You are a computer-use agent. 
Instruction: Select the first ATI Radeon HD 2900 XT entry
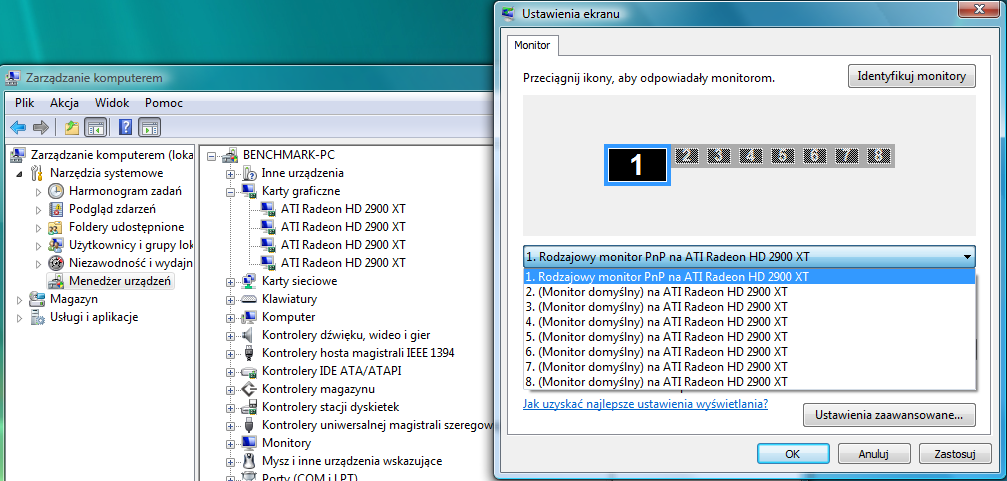coord(343,209)
